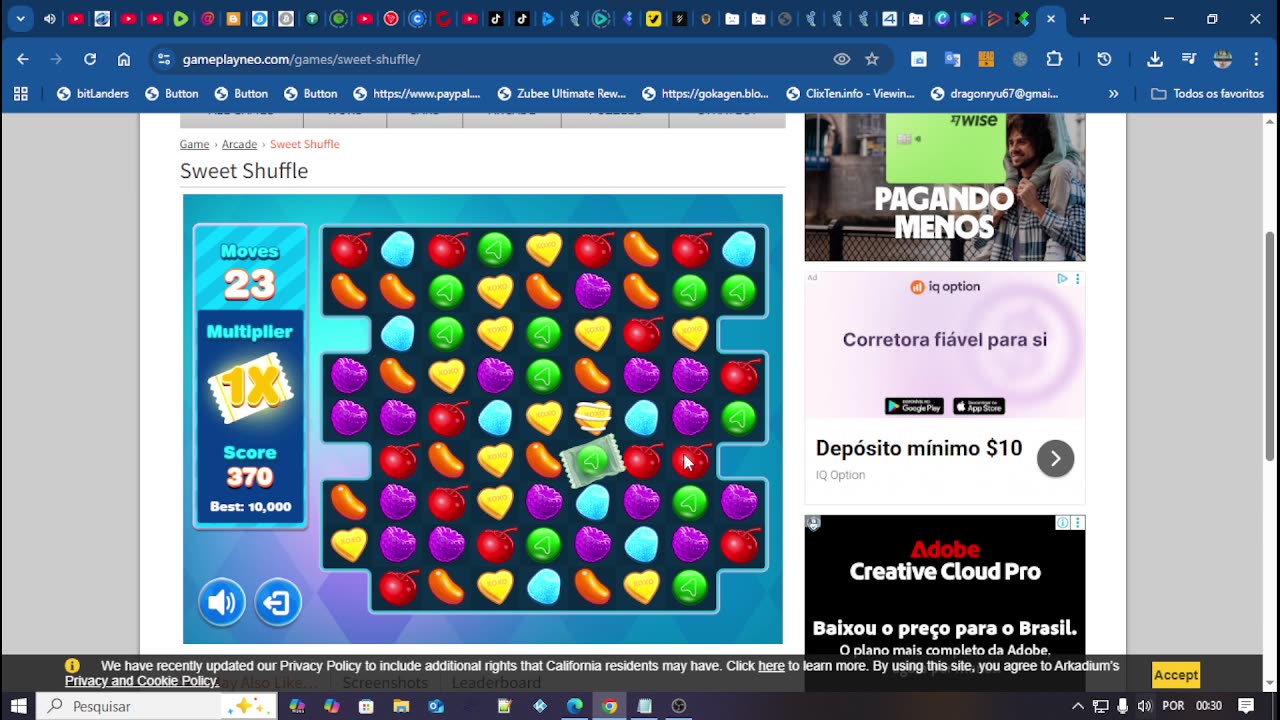Click the IQ Option ad arrow button
This screenshot has height=720, width=1280.
pyautogui.click(x=1055, y=458)
